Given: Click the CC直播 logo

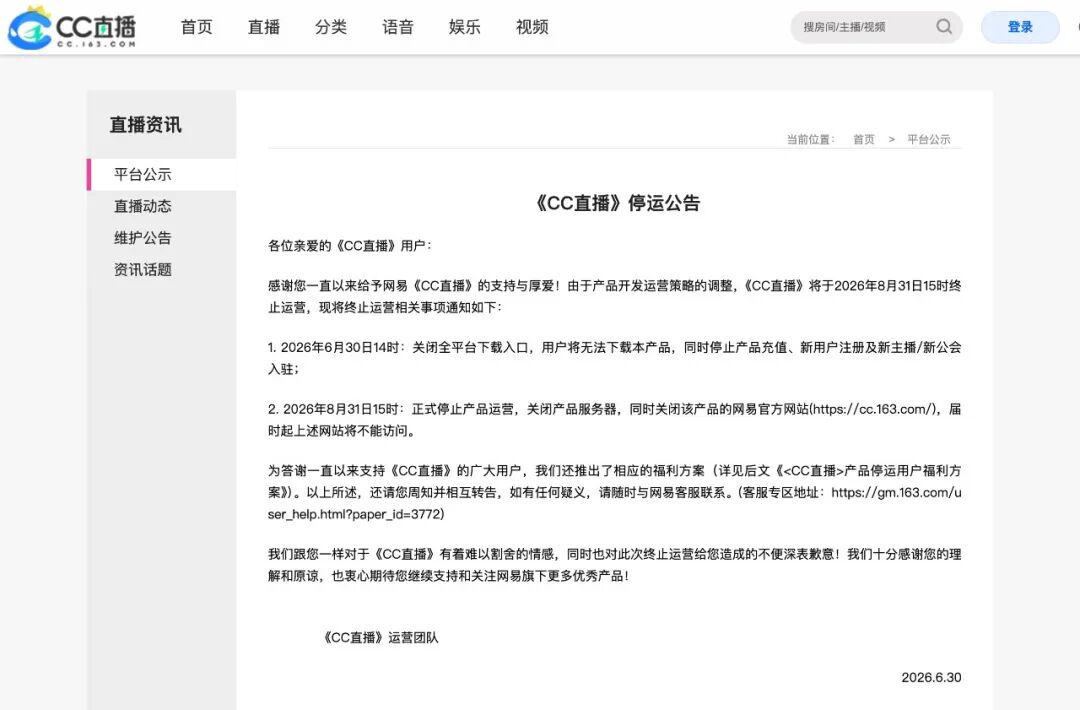Looking at the screenshot, I should [72, 28].
